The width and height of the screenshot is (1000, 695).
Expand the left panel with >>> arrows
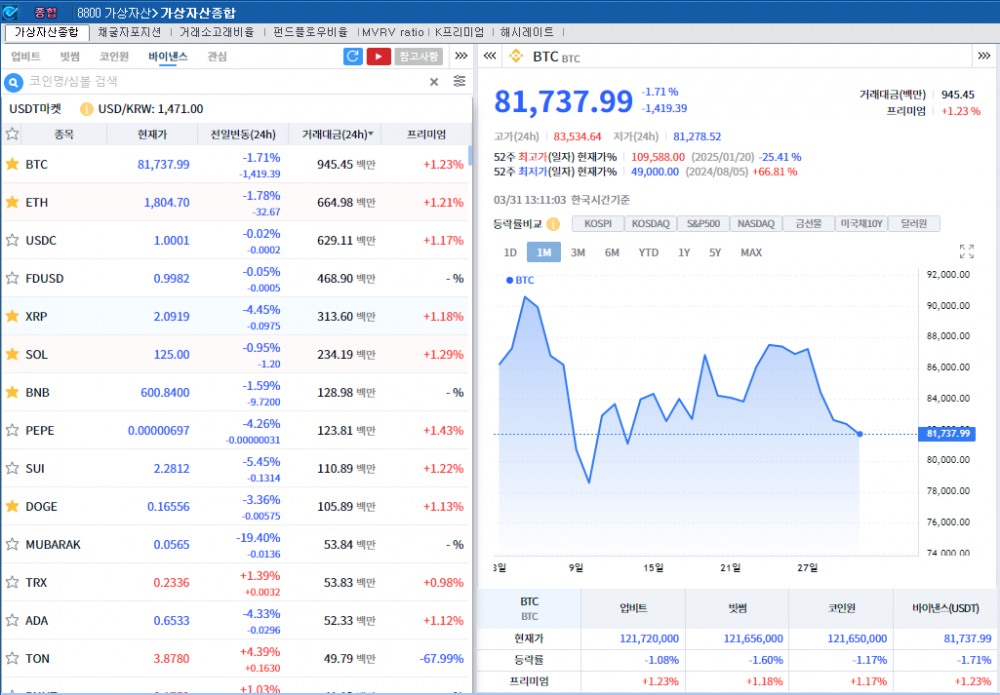point(461,57)
